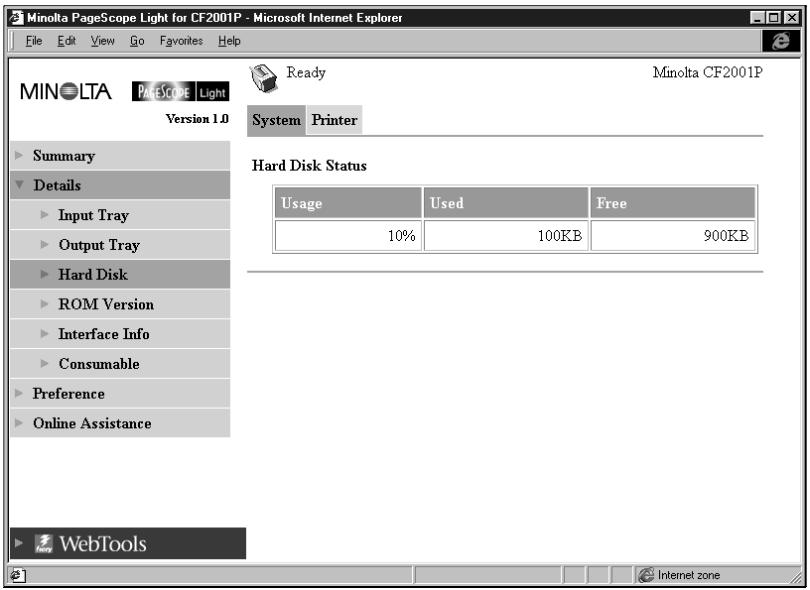Open the Summary page
Viewport: 810px width, 590px height.
click(x=120, y=156)
